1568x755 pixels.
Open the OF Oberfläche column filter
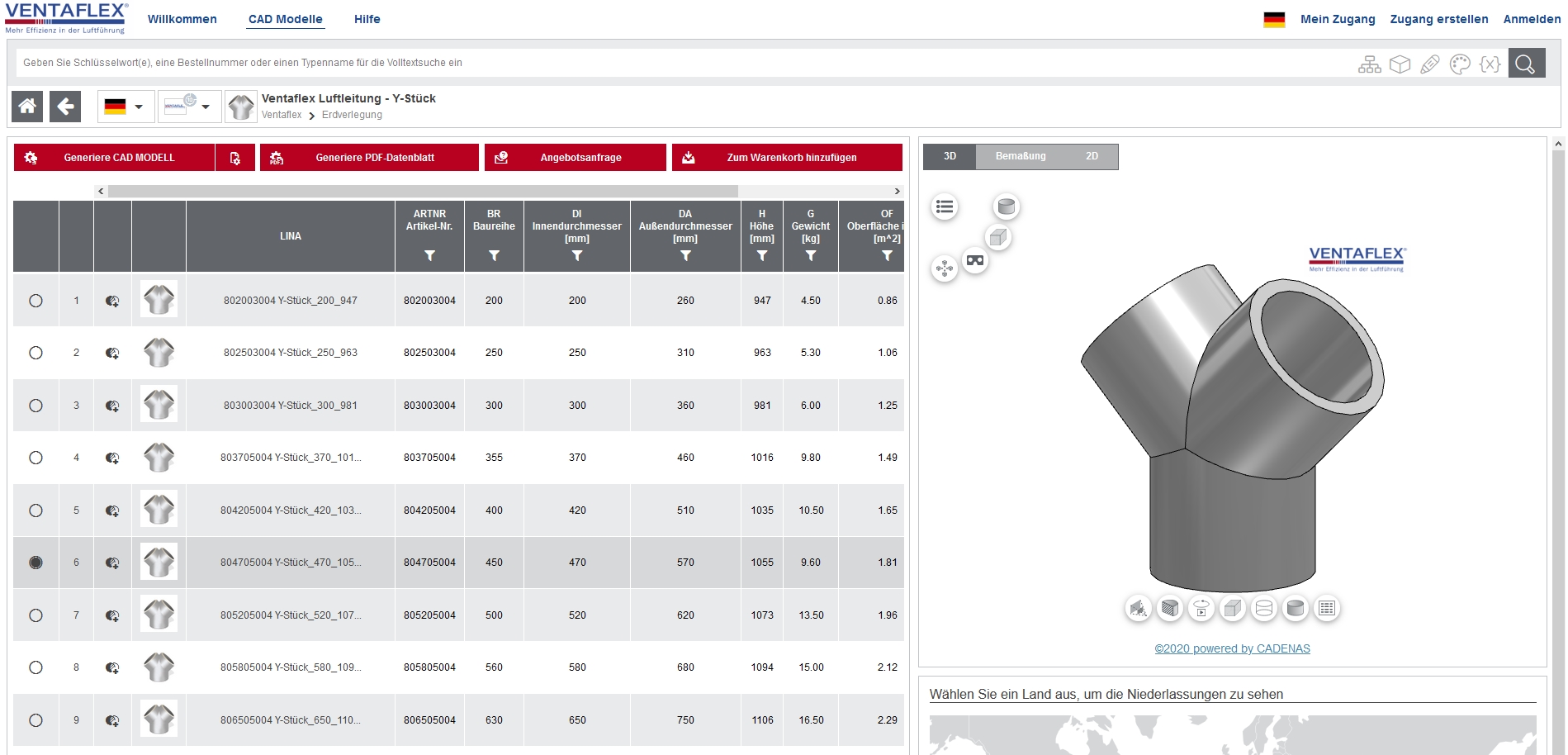(x=887, y=256)
